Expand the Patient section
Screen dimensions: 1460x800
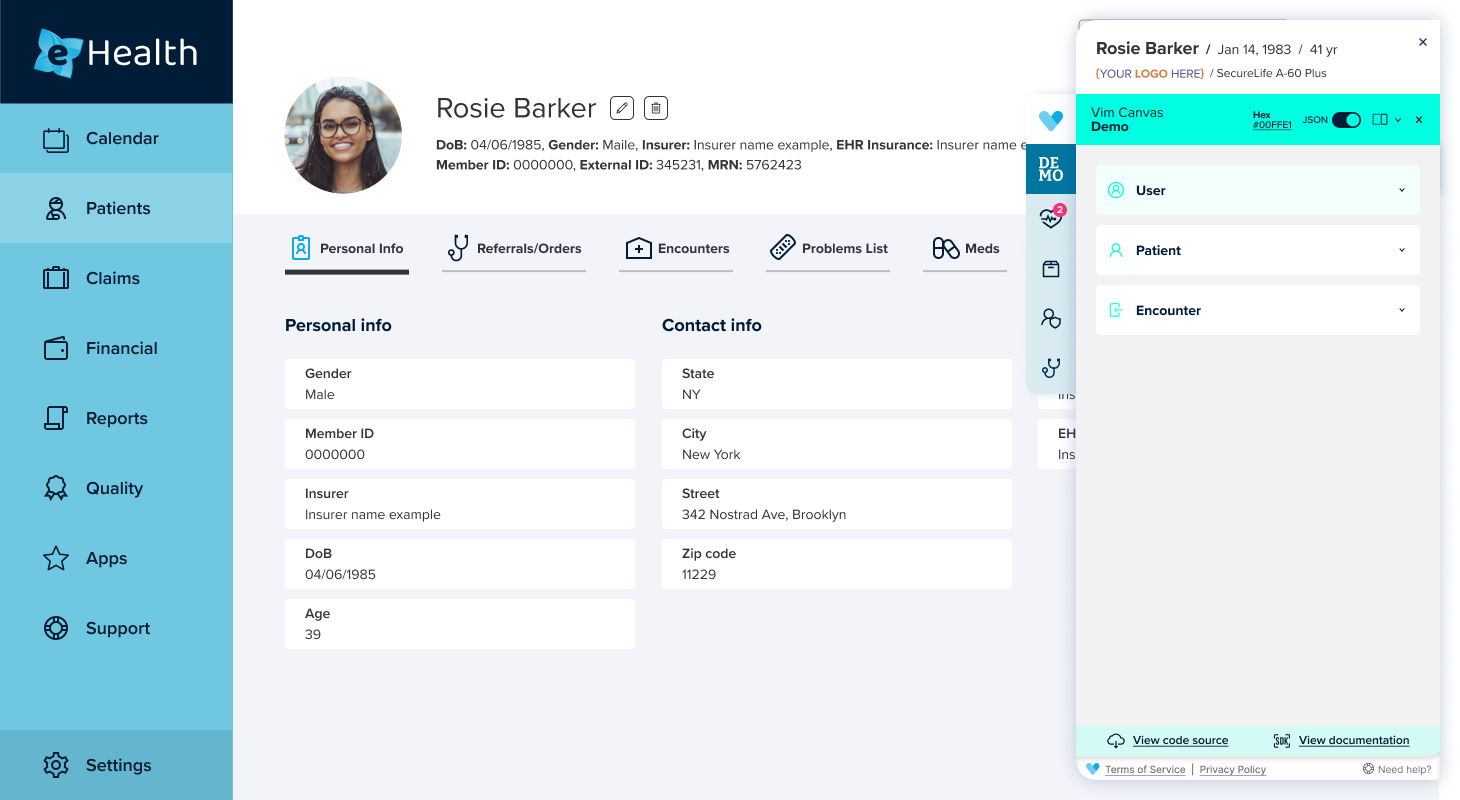pyautogui.click(x=1258, y=250)
